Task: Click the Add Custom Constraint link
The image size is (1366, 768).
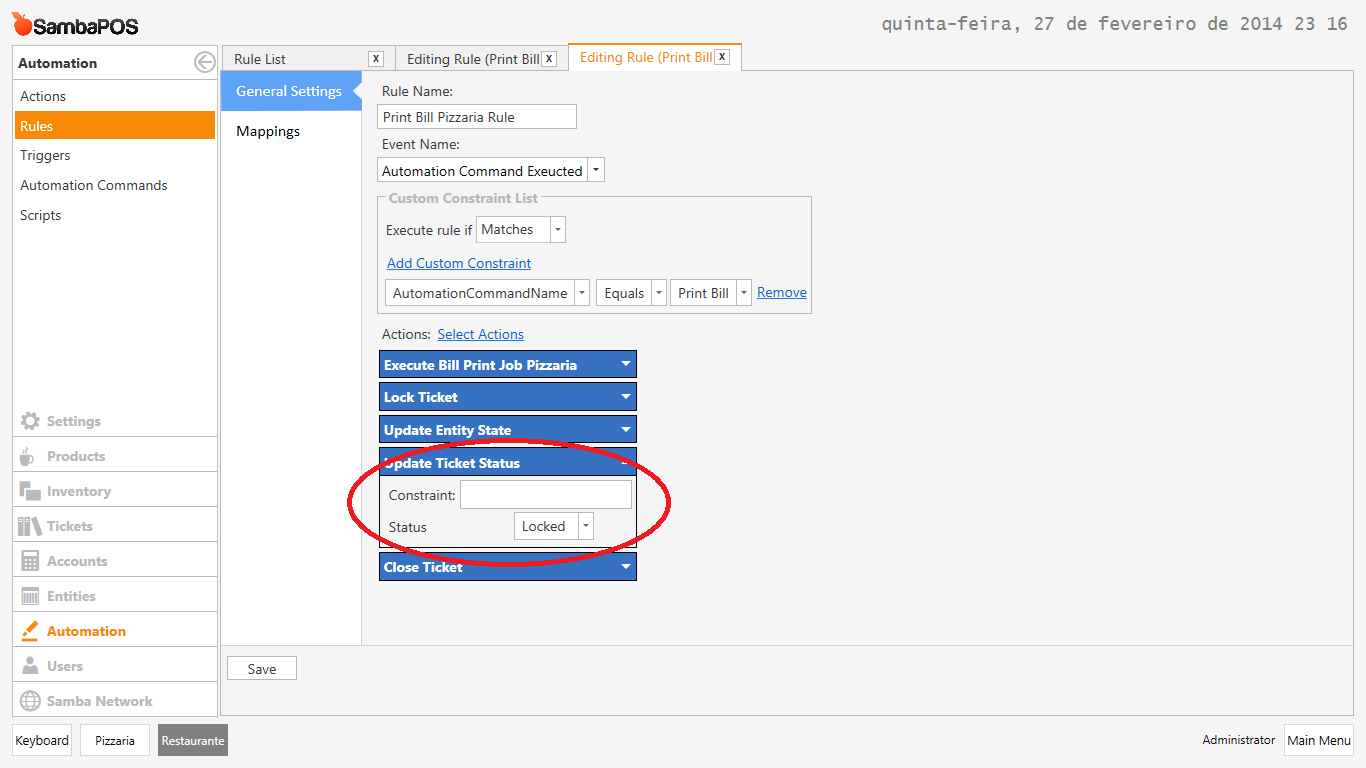Action: click(x=458, y=263)
